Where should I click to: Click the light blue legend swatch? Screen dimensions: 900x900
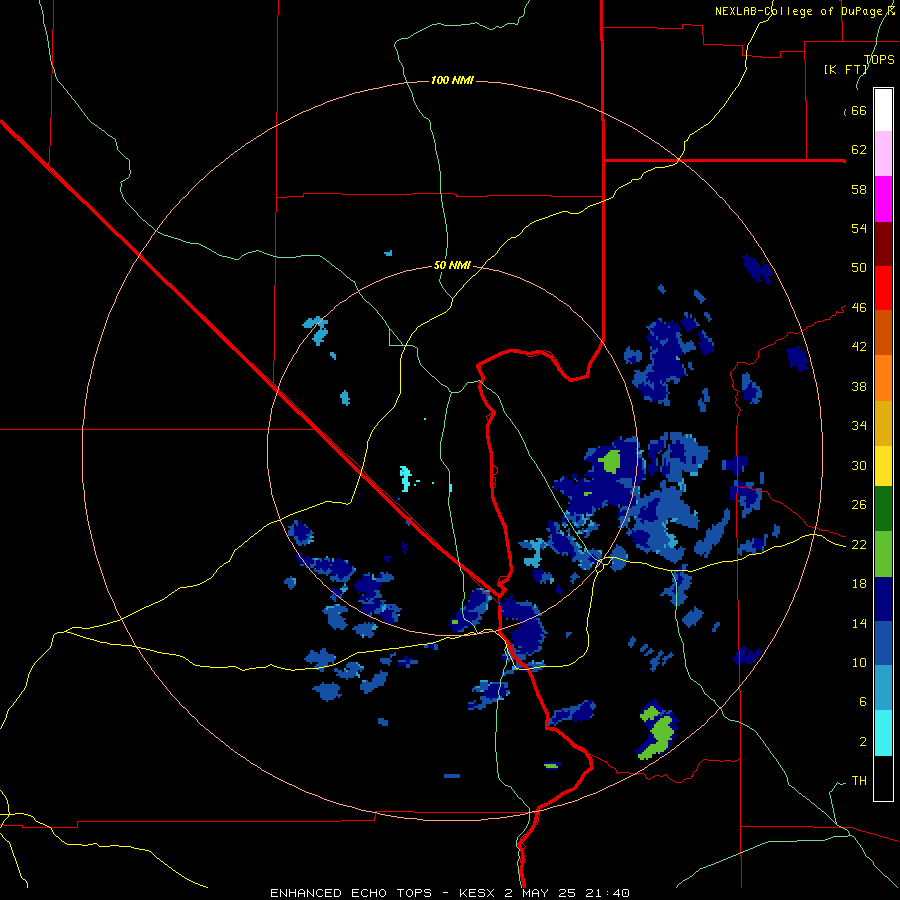[x=883, y=688]
